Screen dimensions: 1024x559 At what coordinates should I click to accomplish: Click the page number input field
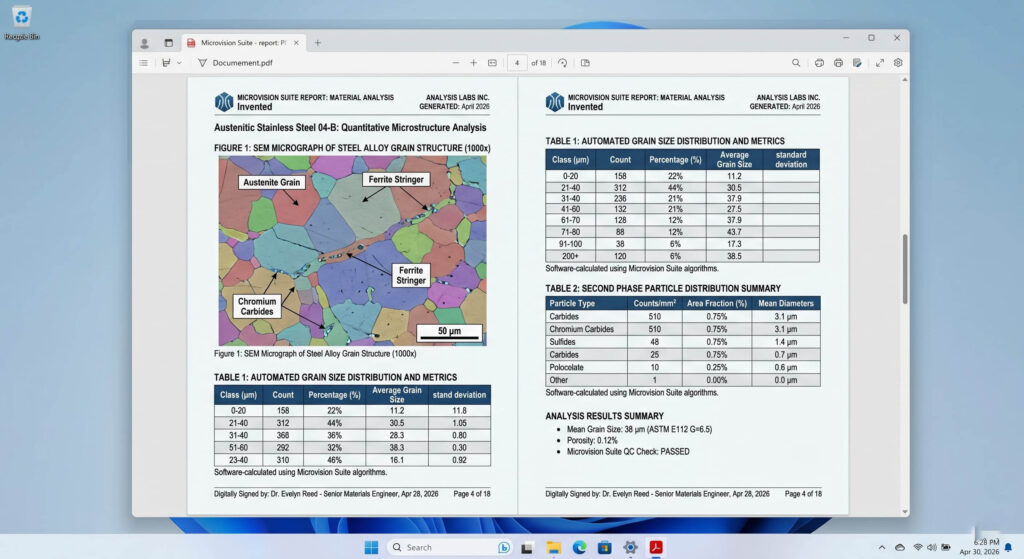click(x=517, y=63)
